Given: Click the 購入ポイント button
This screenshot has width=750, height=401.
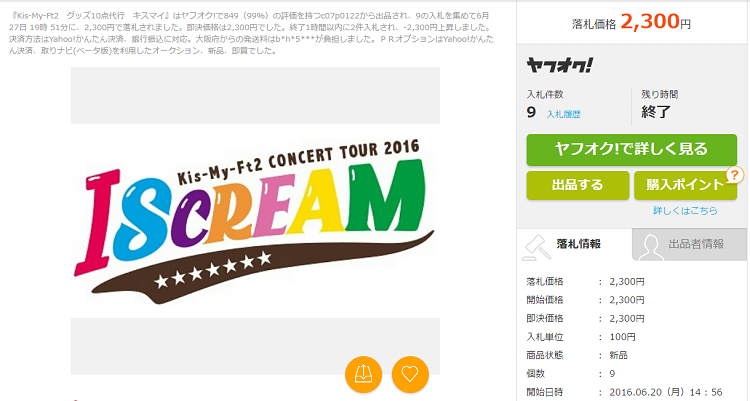Looking at the screenshot, I should click(x=685, y=185).
